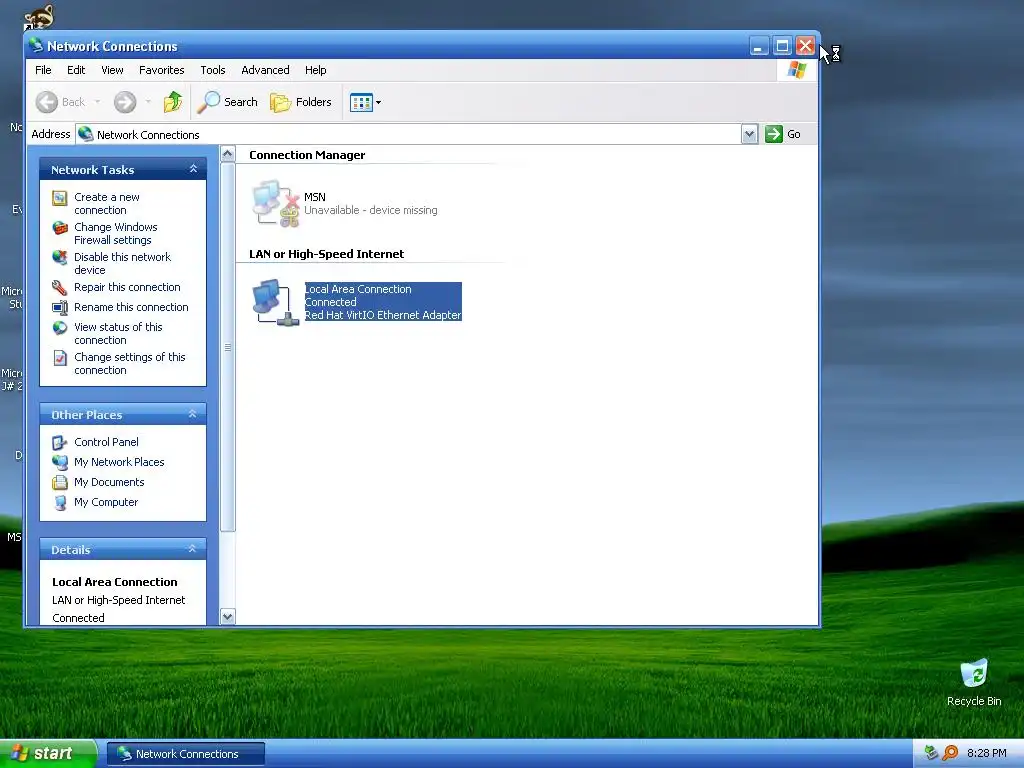Open the Views toolbar icon

pos(361,102)
